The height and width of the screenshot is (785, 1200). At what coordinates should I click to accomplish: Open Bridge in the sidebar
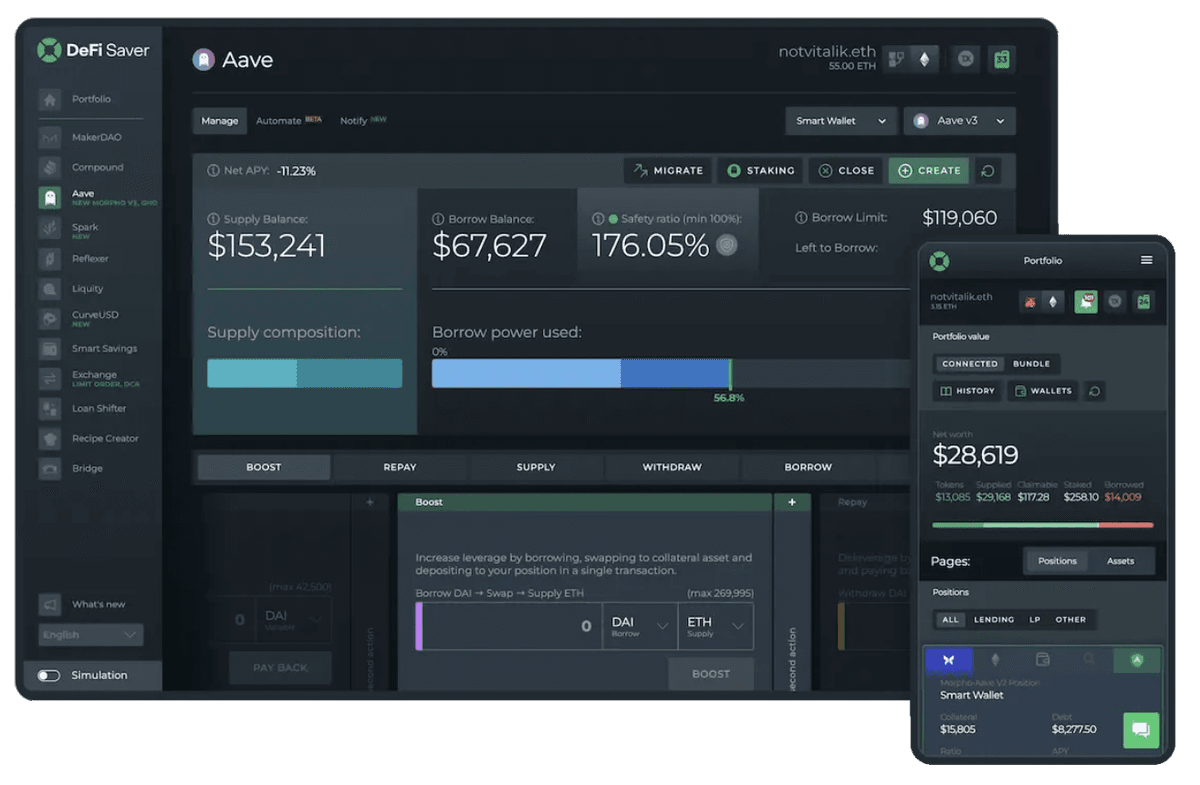coord(71,469)
